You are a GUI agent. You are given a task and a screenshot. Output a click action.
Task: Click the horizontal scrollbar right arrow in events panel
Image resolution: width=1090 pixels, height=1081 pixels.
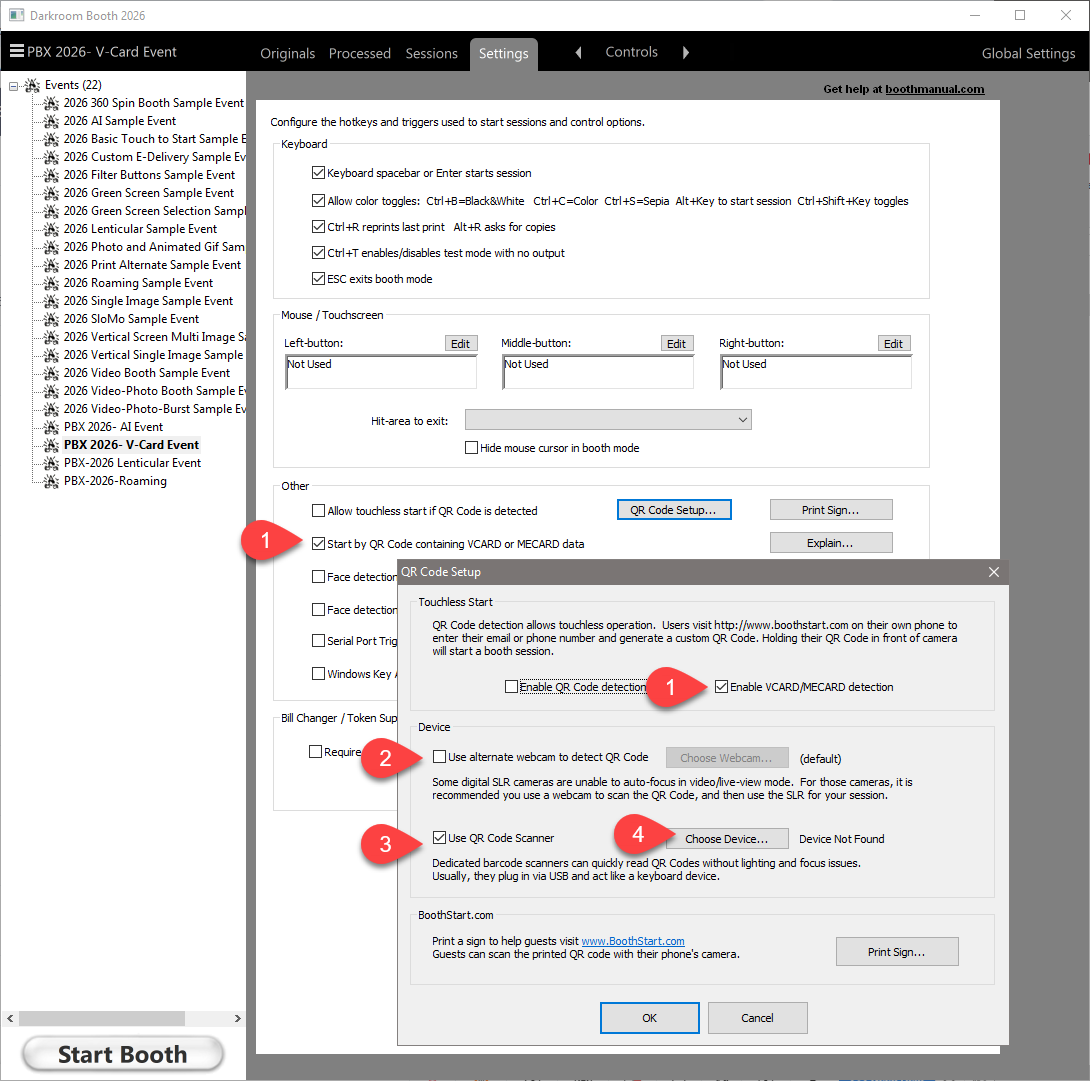(237, 1018)
